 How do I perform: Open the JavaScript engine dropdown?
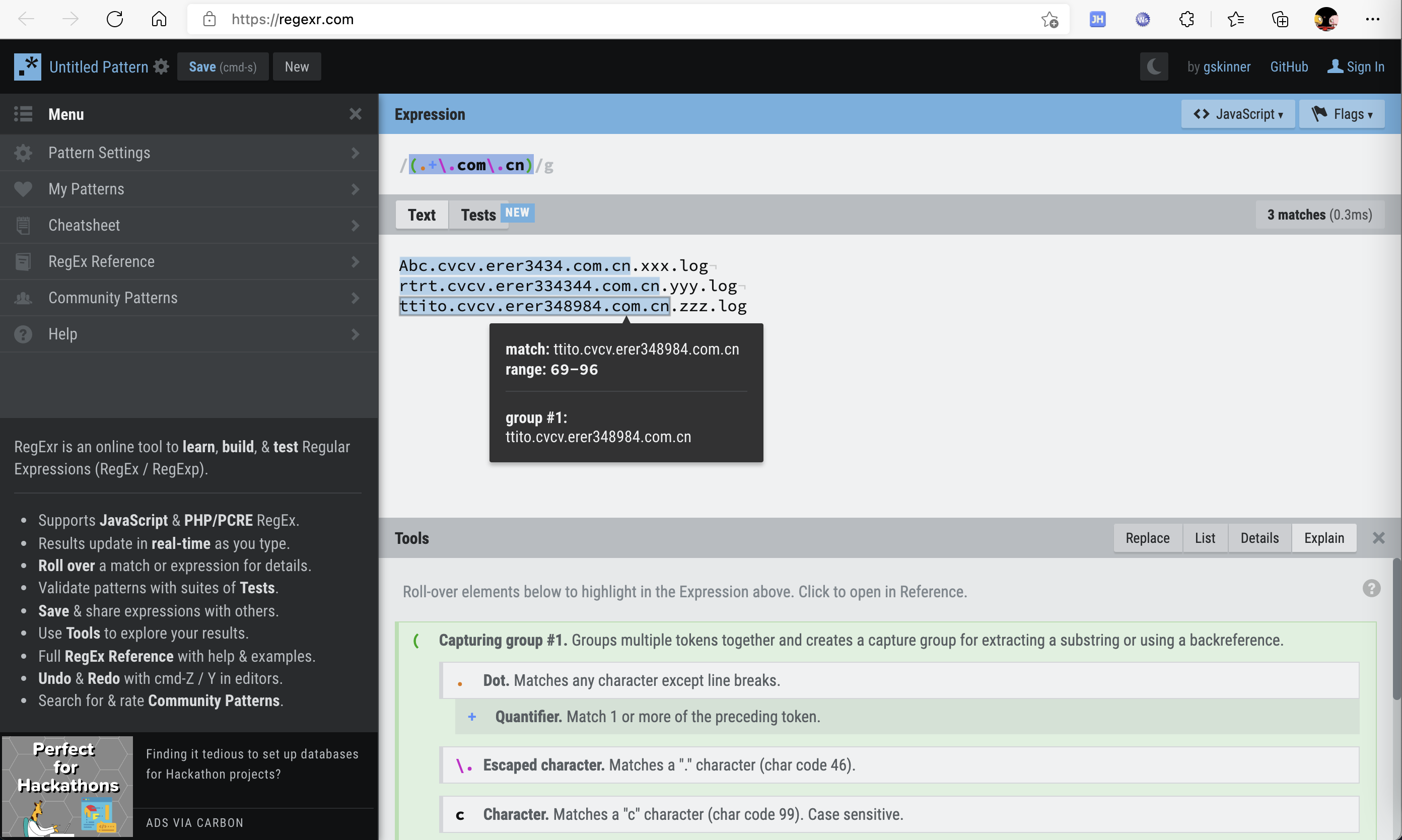pos(1237,114)
